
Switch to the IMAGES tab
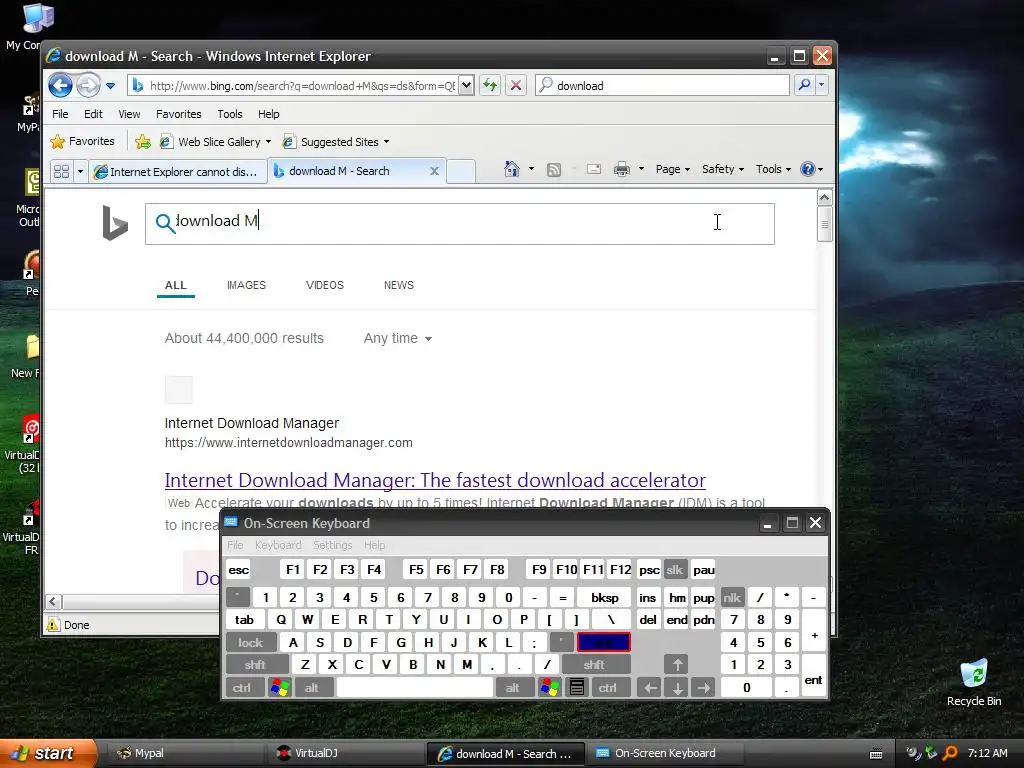(x=246, y=285)
